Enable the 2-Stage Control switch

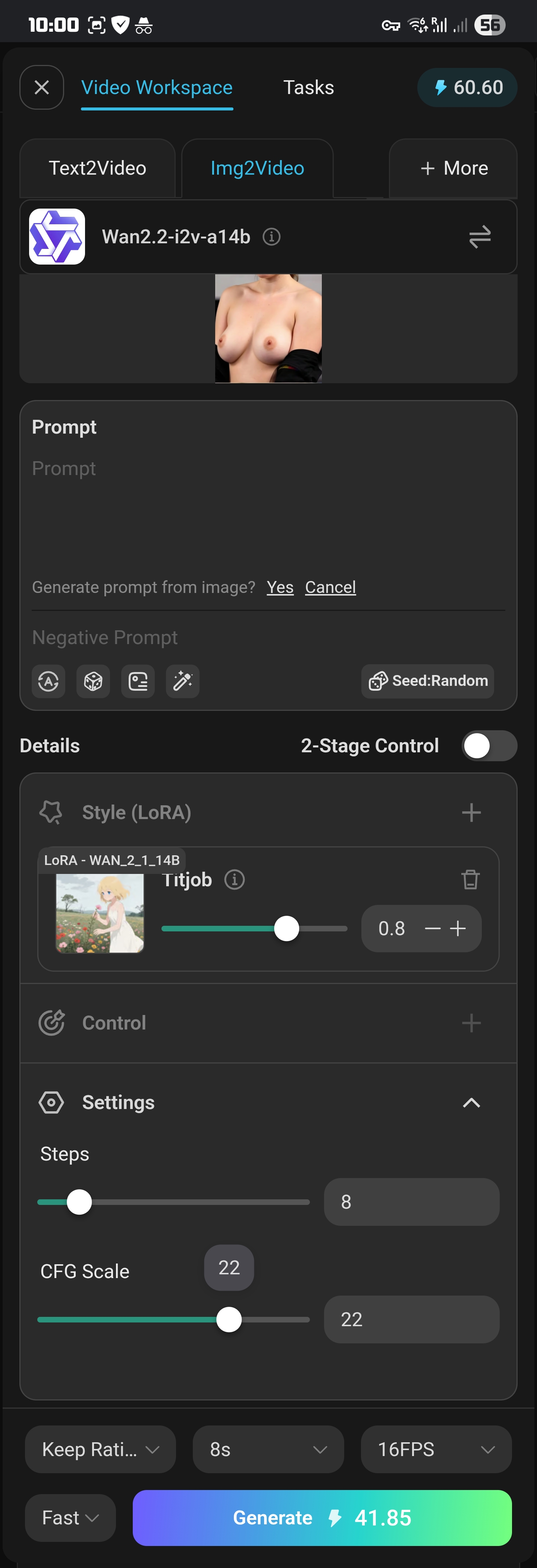[489, 746]
